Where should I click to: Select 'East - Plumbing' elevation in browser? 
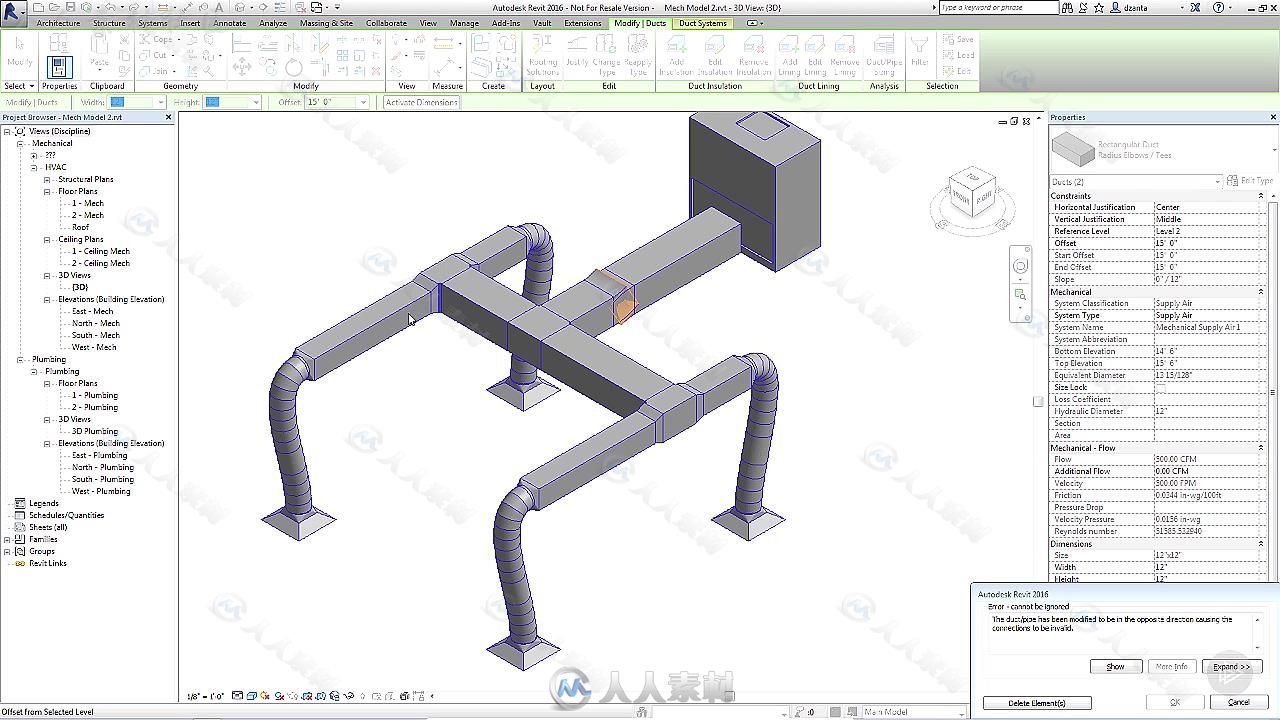click(99, 455)
